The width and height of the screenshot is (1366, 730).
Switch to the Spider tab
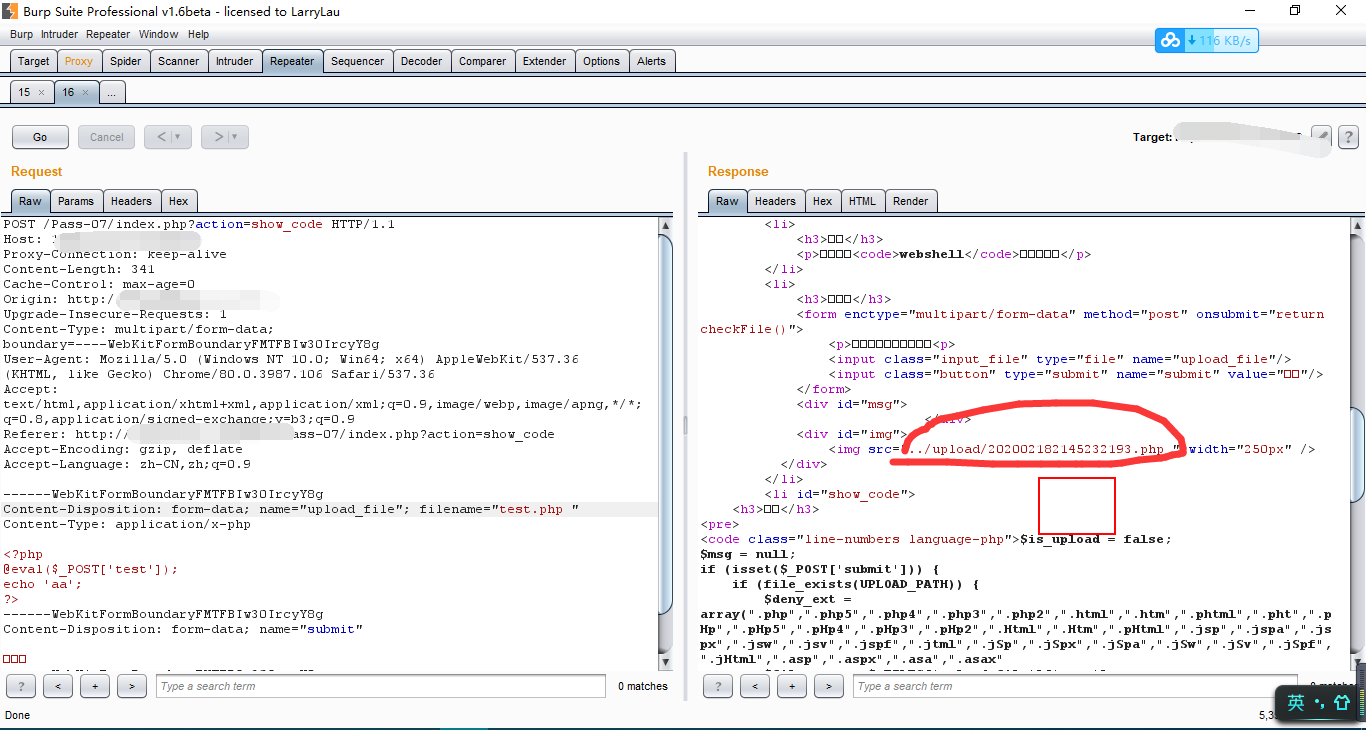[125, 61]
